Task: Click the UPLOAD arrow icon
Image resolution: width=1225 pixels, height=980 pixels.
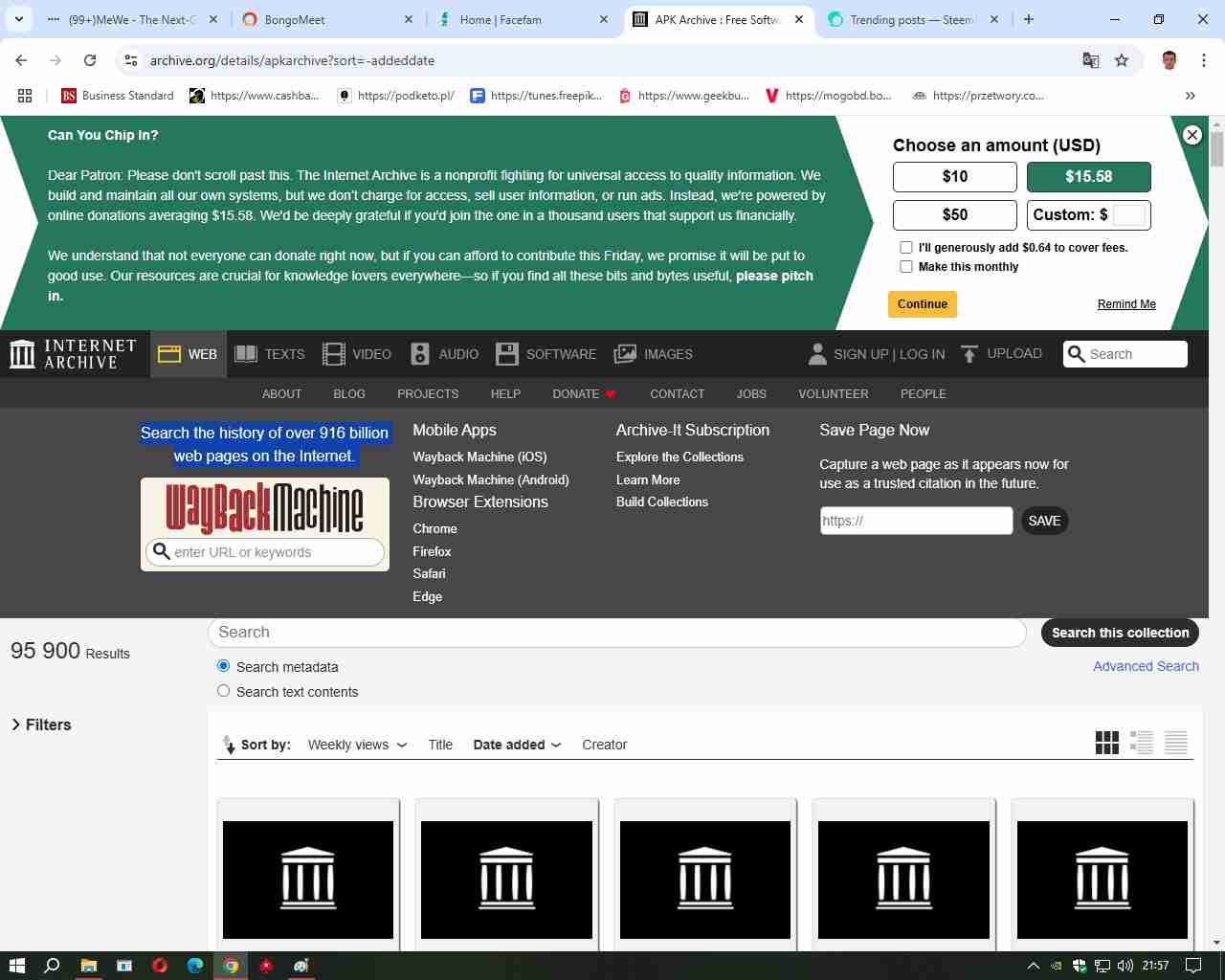Action: click(x=969, y=354)
